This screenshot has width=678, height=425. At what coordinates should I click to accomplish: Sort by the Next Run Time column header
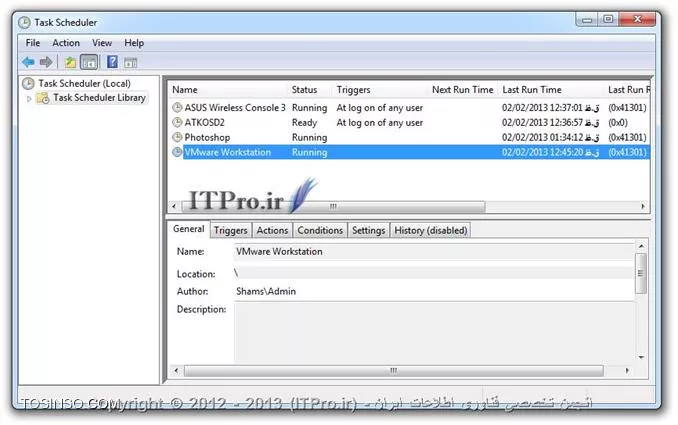pyautogui.click(x=463, y=90)
